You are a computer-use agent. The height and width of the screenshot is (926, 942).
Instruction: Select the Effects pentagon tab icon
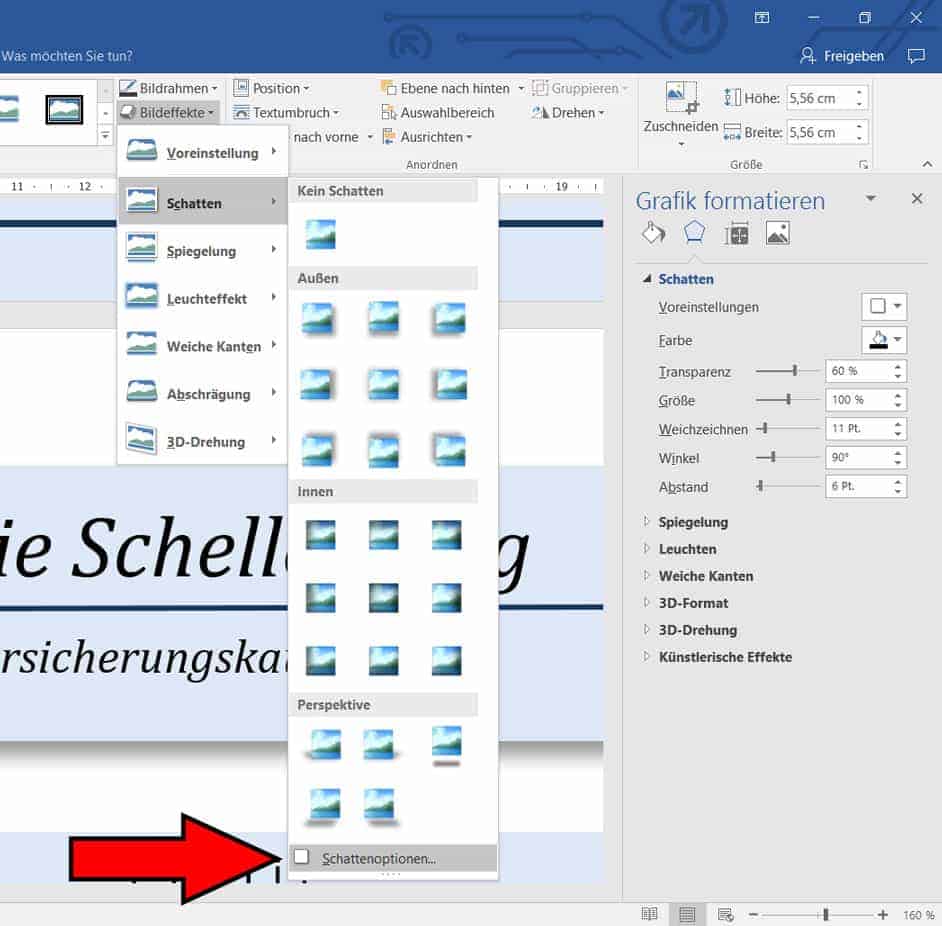tap(694, 233)
